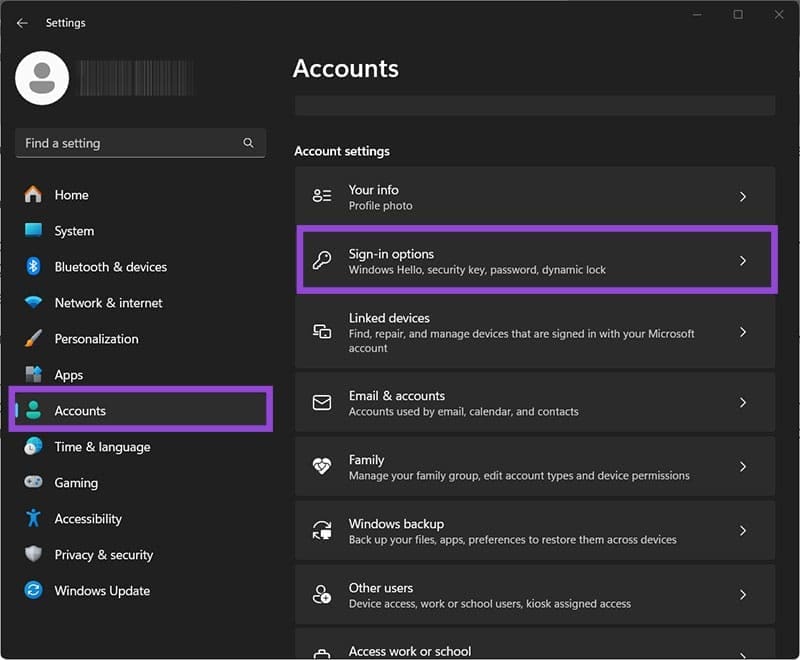Open Sign-in options chevron arrow
Image resolution: width=800 pixels, height=660 pixels.
pyautogui.click(x=742, y=261)
